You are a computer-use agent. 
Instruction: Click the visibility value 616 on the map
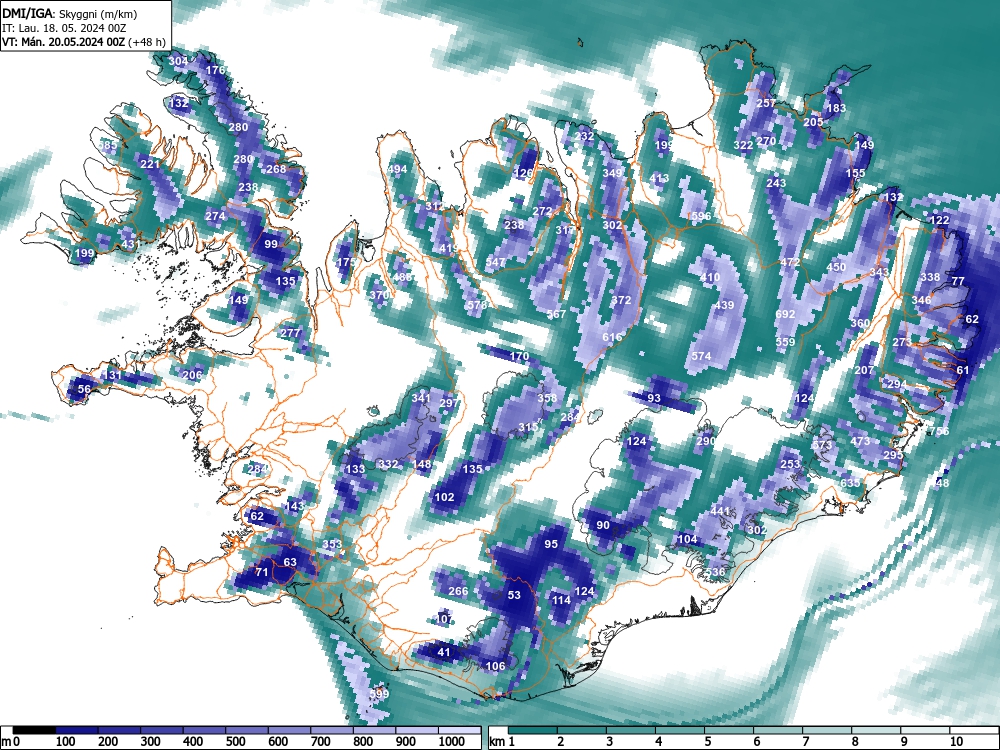coord(612,337)
